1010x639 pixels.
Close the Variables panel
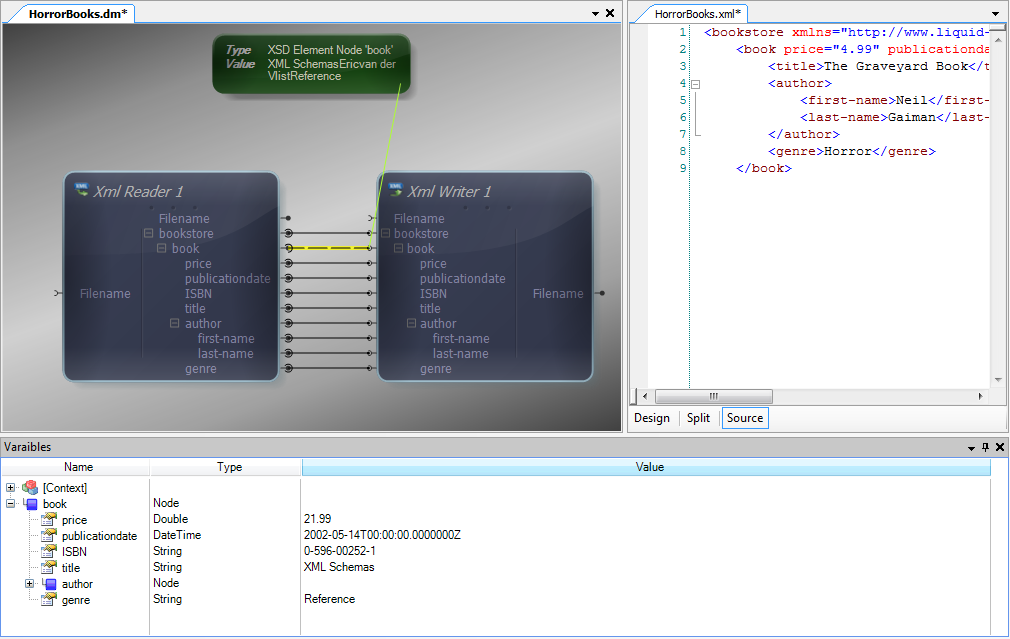point(1000,447)
